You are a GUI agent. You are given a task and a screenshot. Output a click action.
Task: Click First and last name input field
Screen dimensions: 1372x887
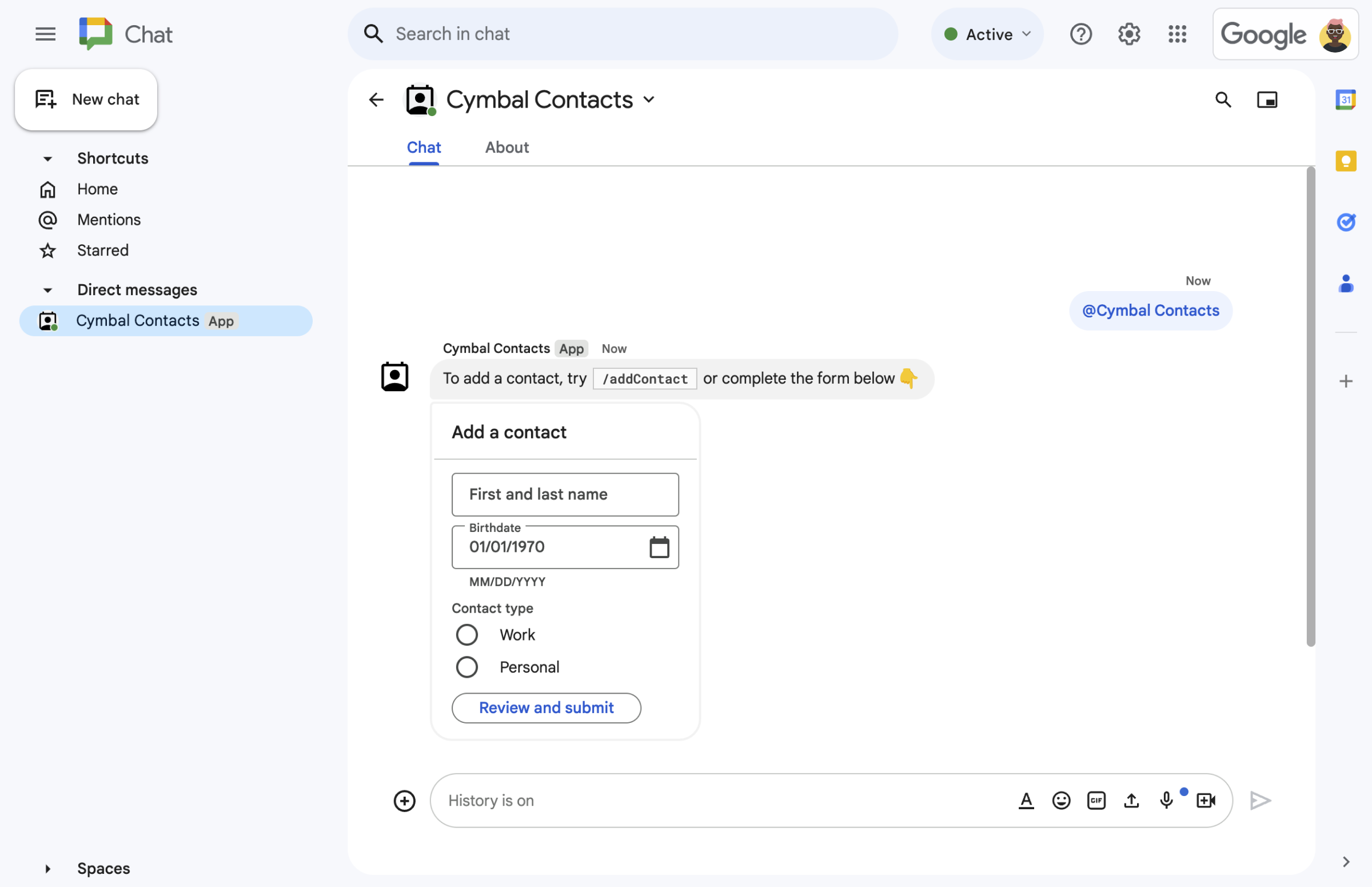pyautogui.click(x=564, y=494)
